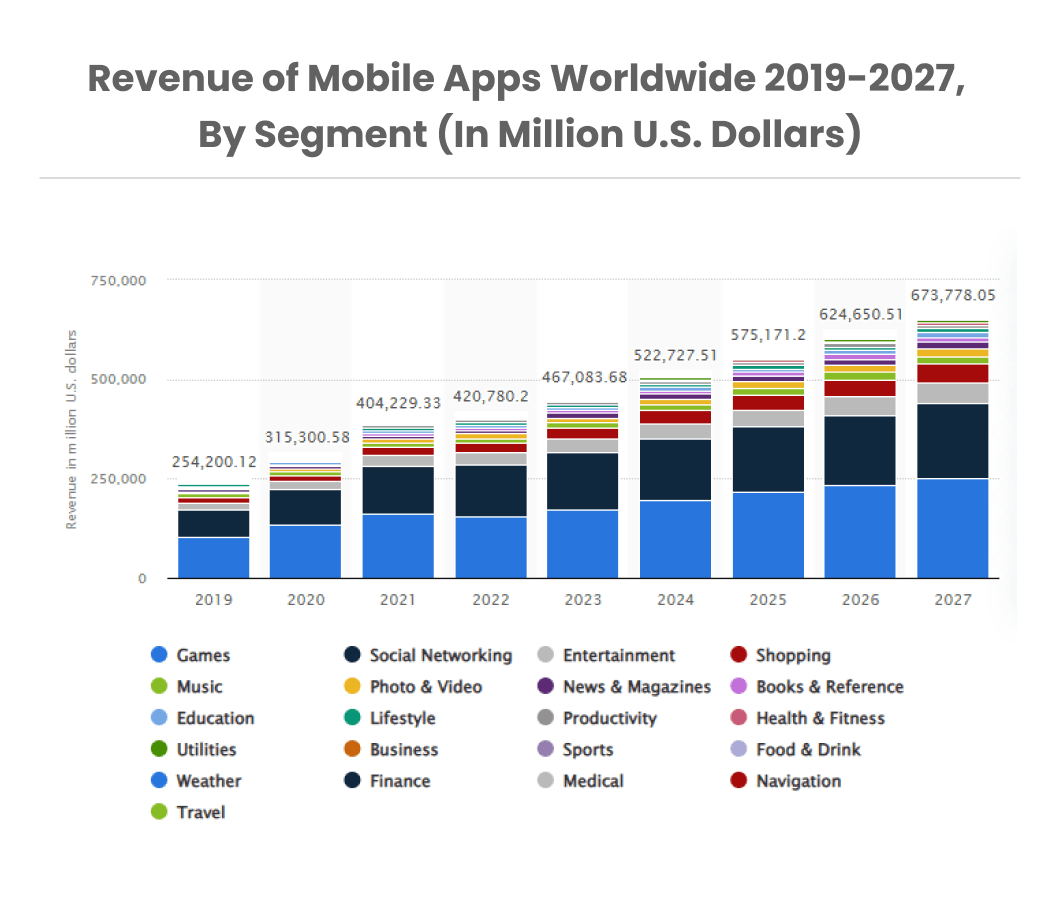Click the 467,083.68 total label
Image resolution: width=1060 pixels, height=916 pixels.
tap(585, 377)
